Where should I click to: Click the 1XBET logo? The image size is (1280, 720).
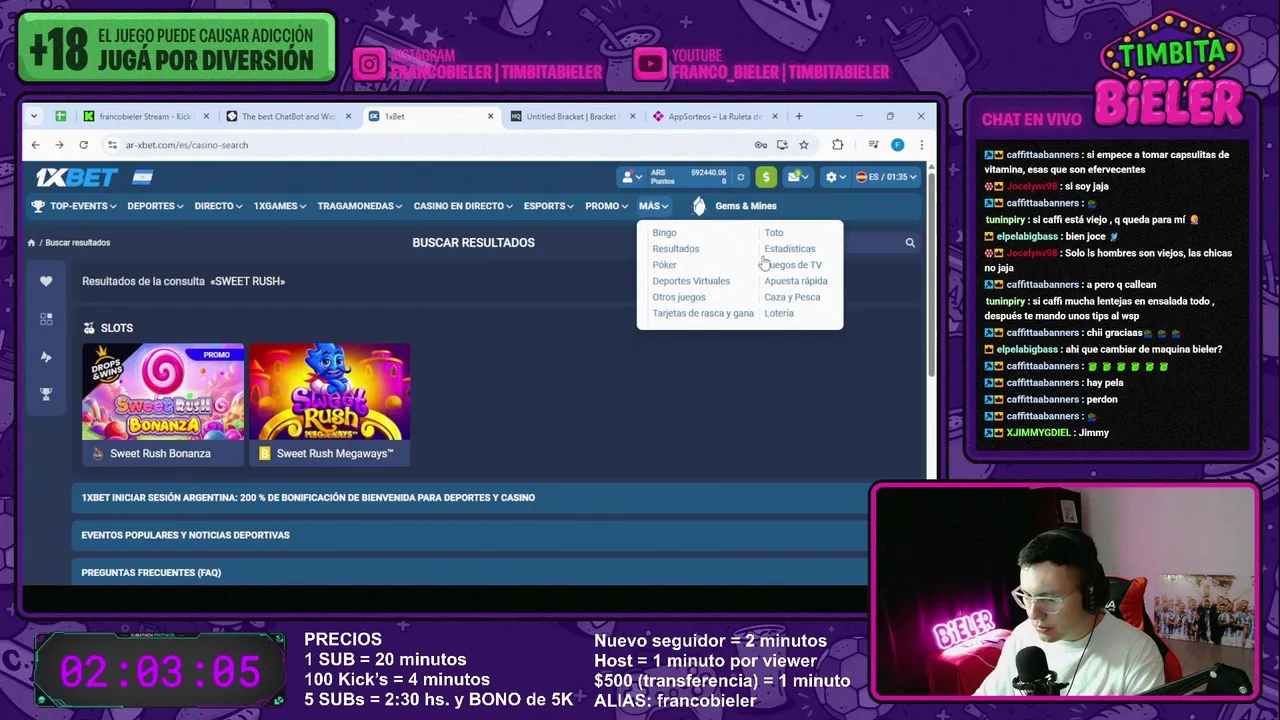click(x=77, y=177)
